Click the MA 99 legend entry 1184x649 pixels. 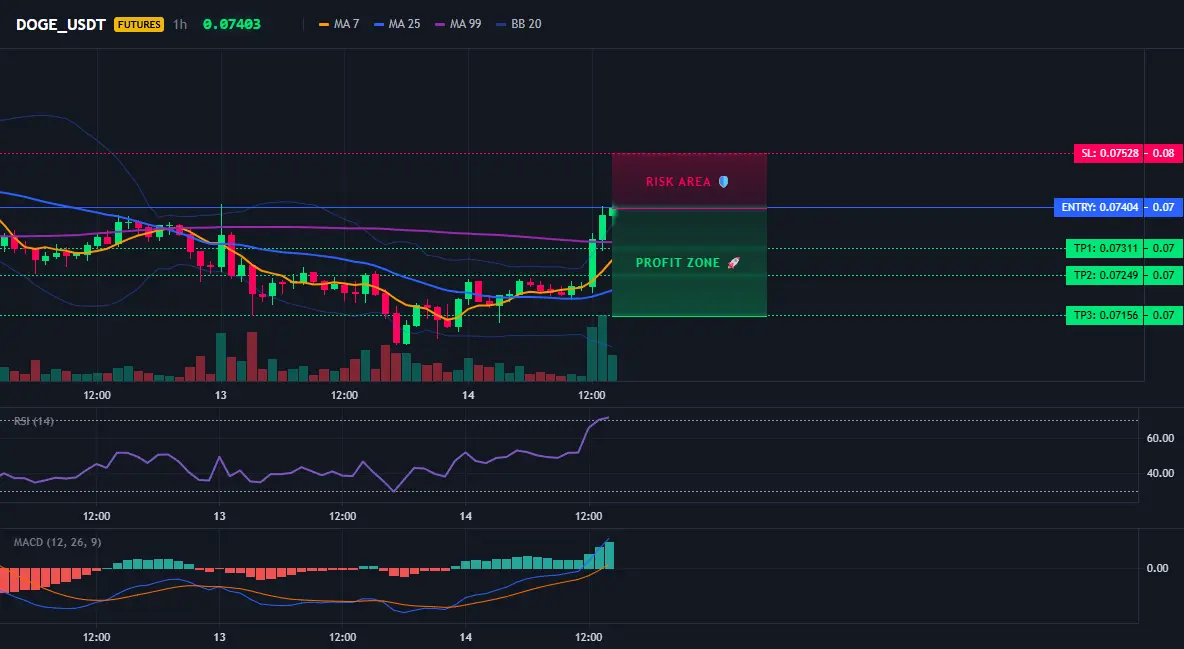pyautogui.click(x=458, y=24)
